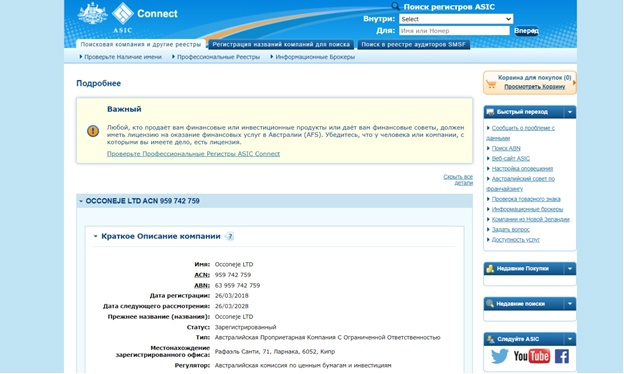Click the Быстрый переход panel icon

(490, 112)
